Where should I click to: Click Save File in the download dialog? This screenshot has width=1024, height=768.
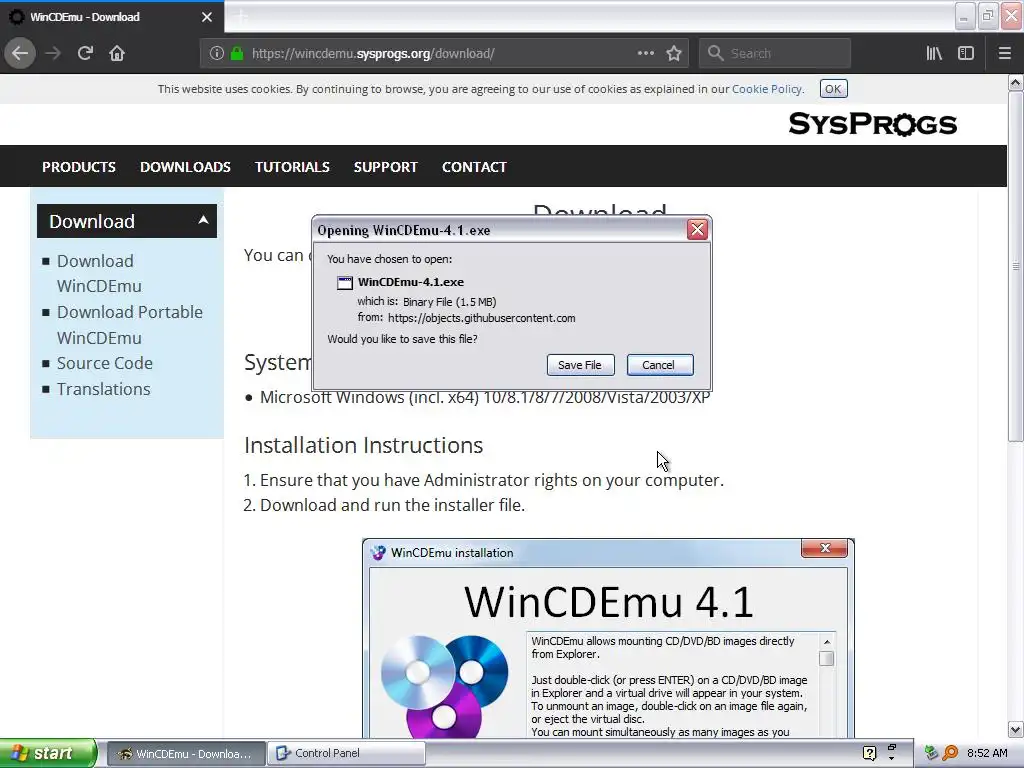point(580,365)
